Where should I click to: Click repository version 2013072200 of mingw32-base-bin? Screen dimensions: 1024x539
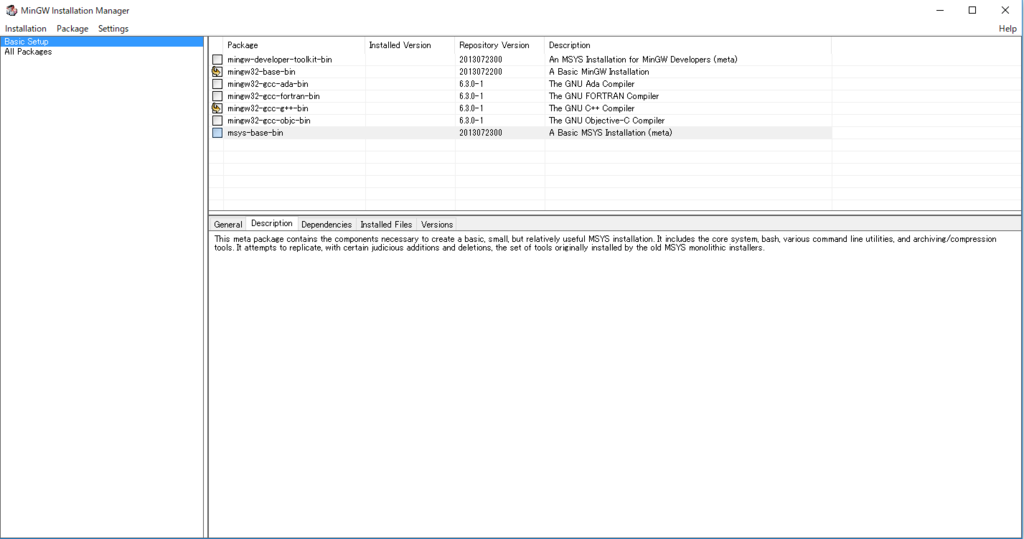pos(481,72)
